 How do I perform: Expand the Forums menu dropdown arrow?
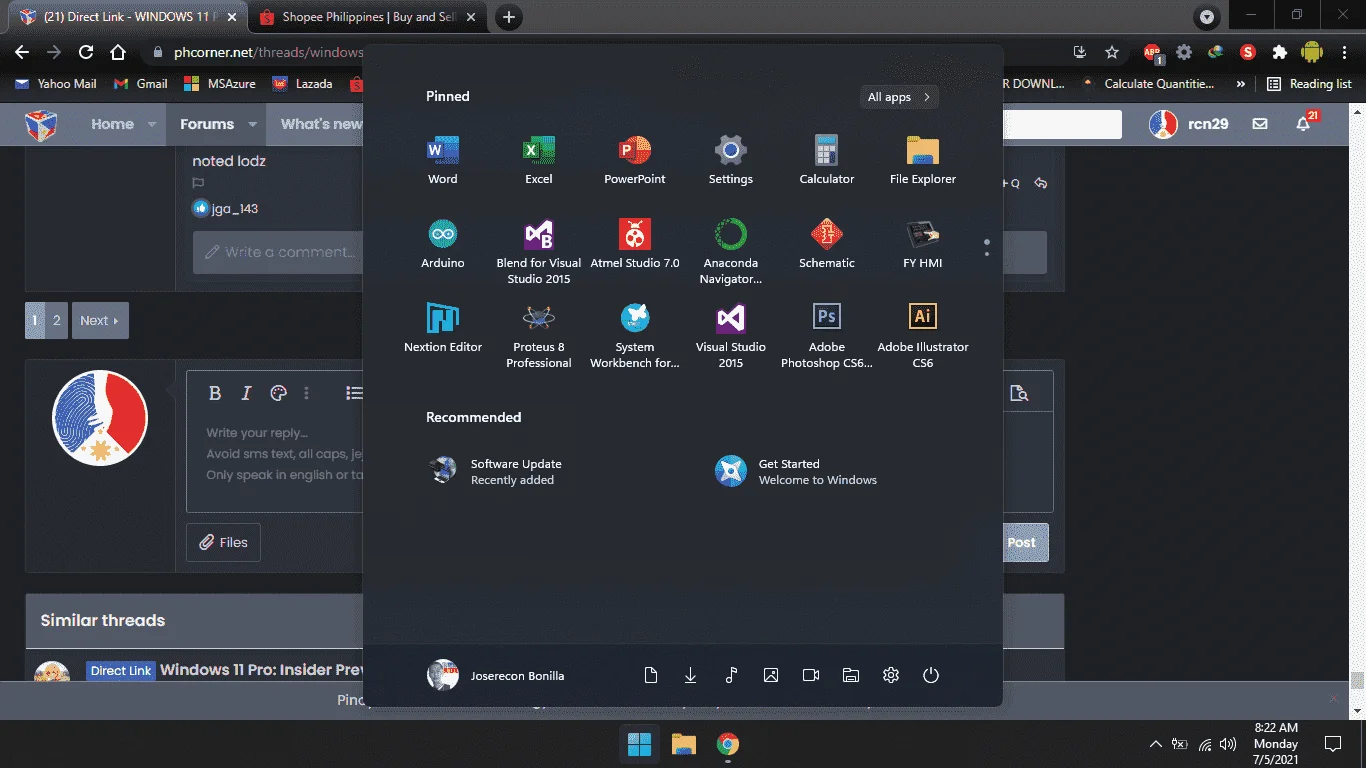coord(252,125)
